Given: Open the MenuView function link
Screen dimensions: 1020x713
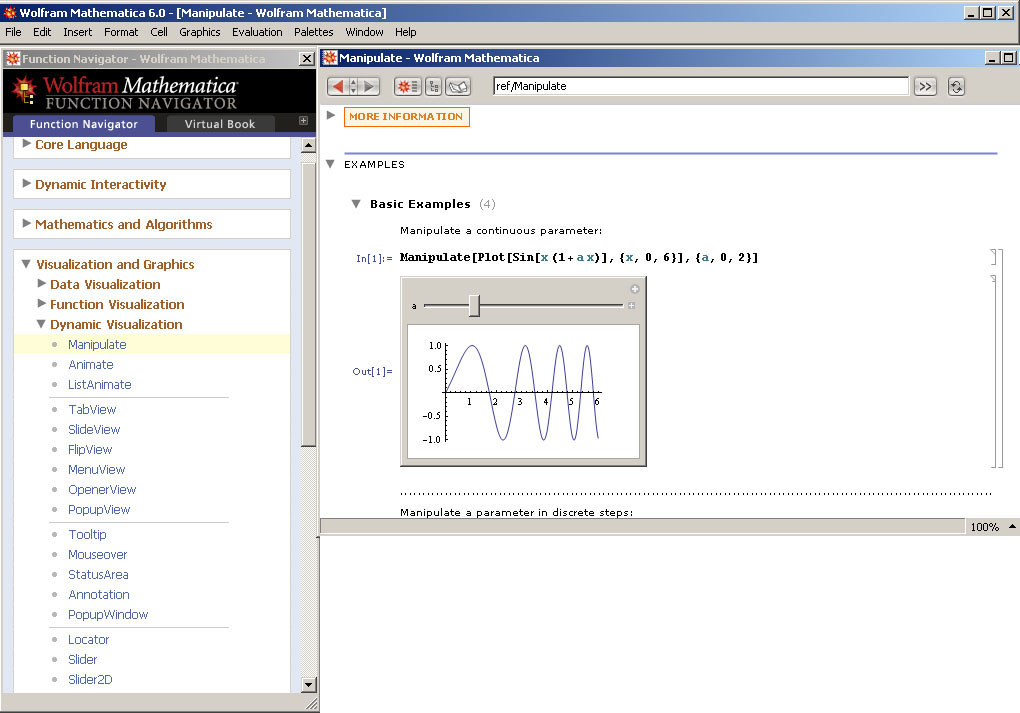Looking at the screenshot, I should click(96, 470).
